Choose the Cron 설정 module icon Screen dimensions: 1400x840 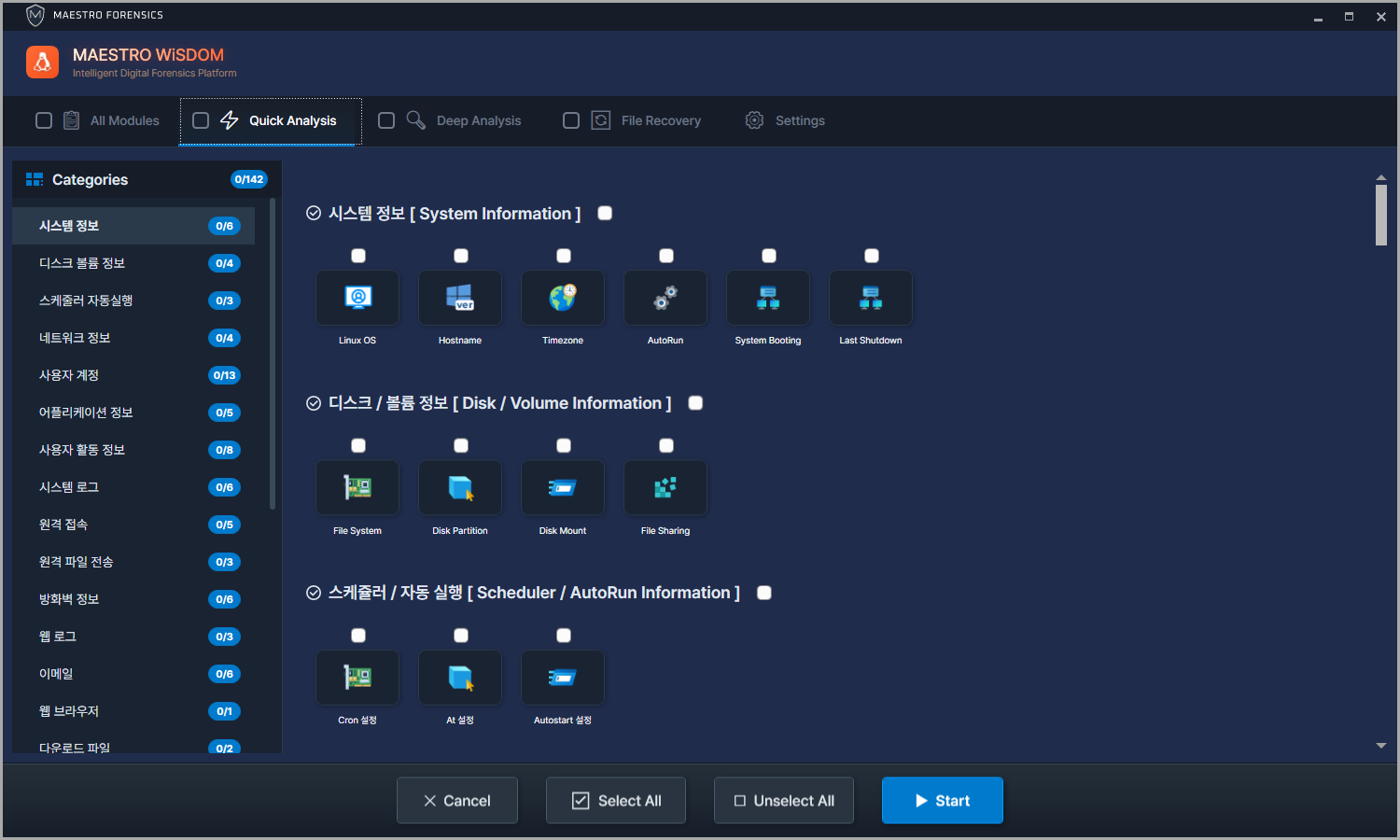pos(357,678)
